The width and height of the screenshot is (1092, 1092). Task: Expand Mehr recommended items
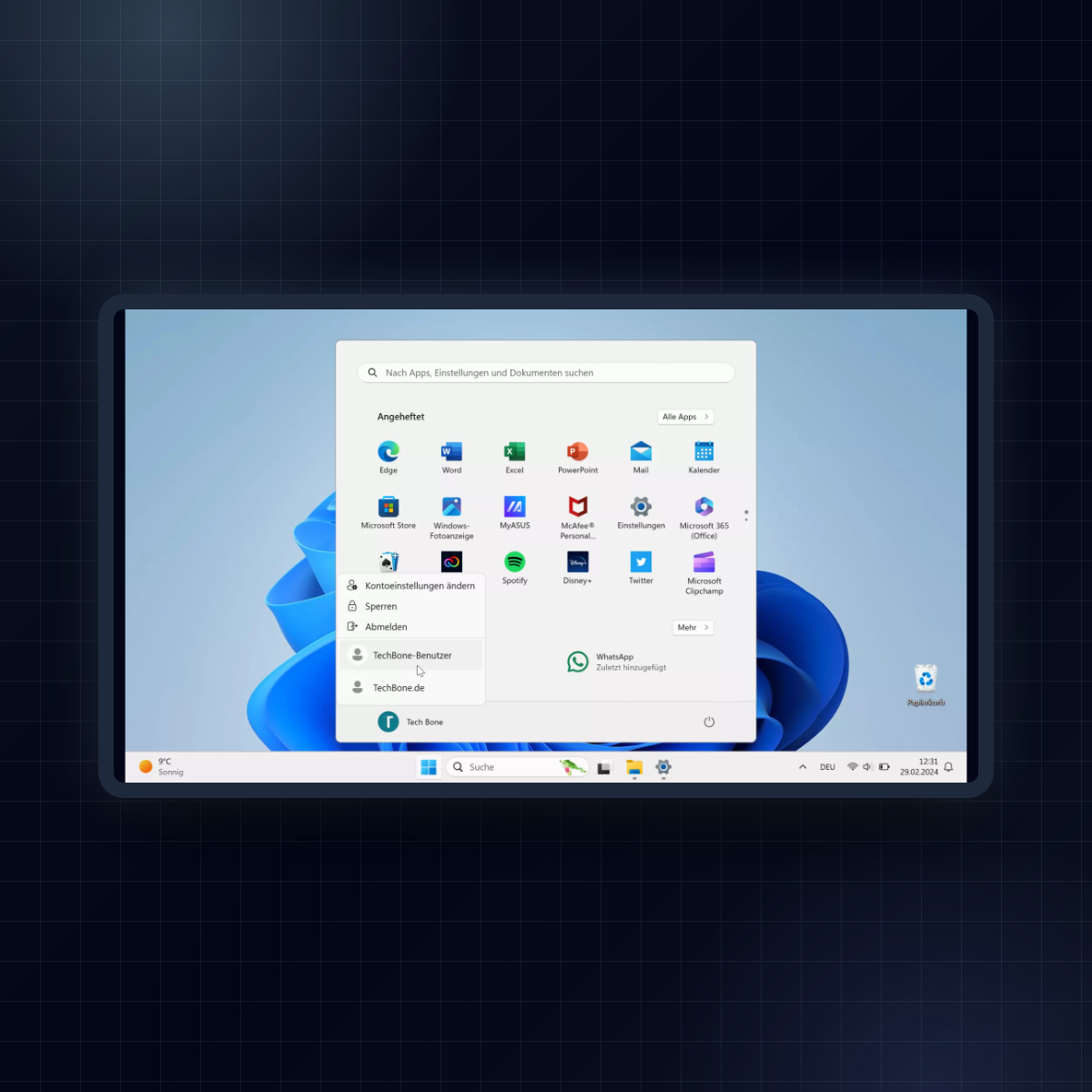coord(693,627)
